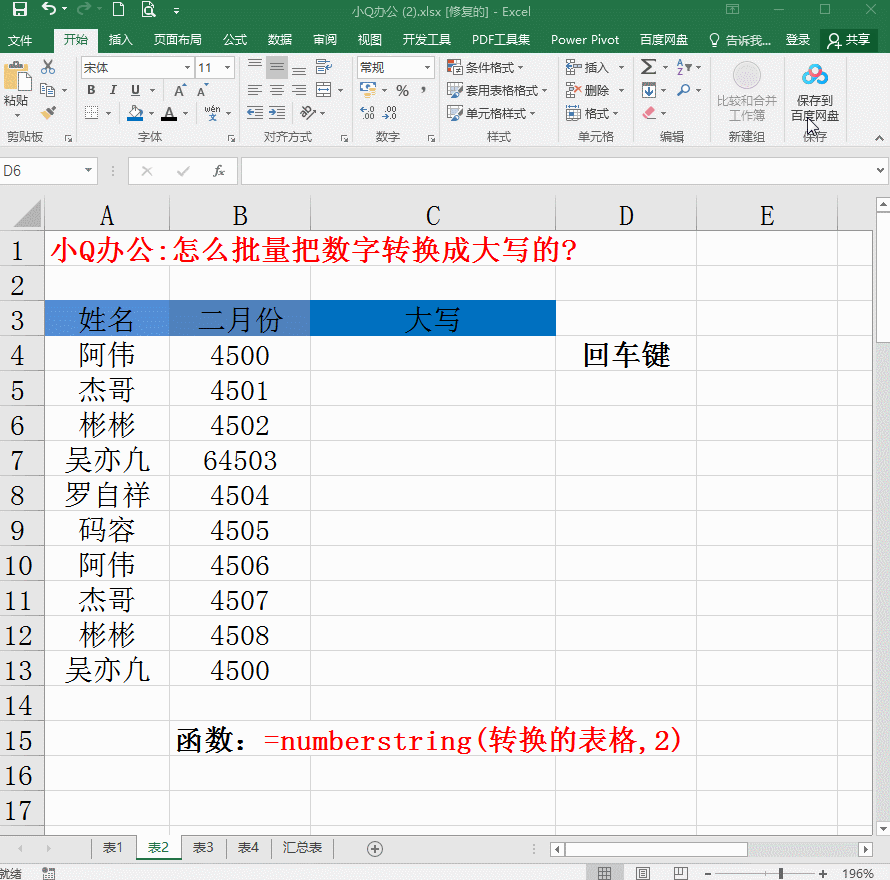Switch to the 插入 ribbon tab
This screenshot has width=890, height=880.
click(x=120, y=40)
